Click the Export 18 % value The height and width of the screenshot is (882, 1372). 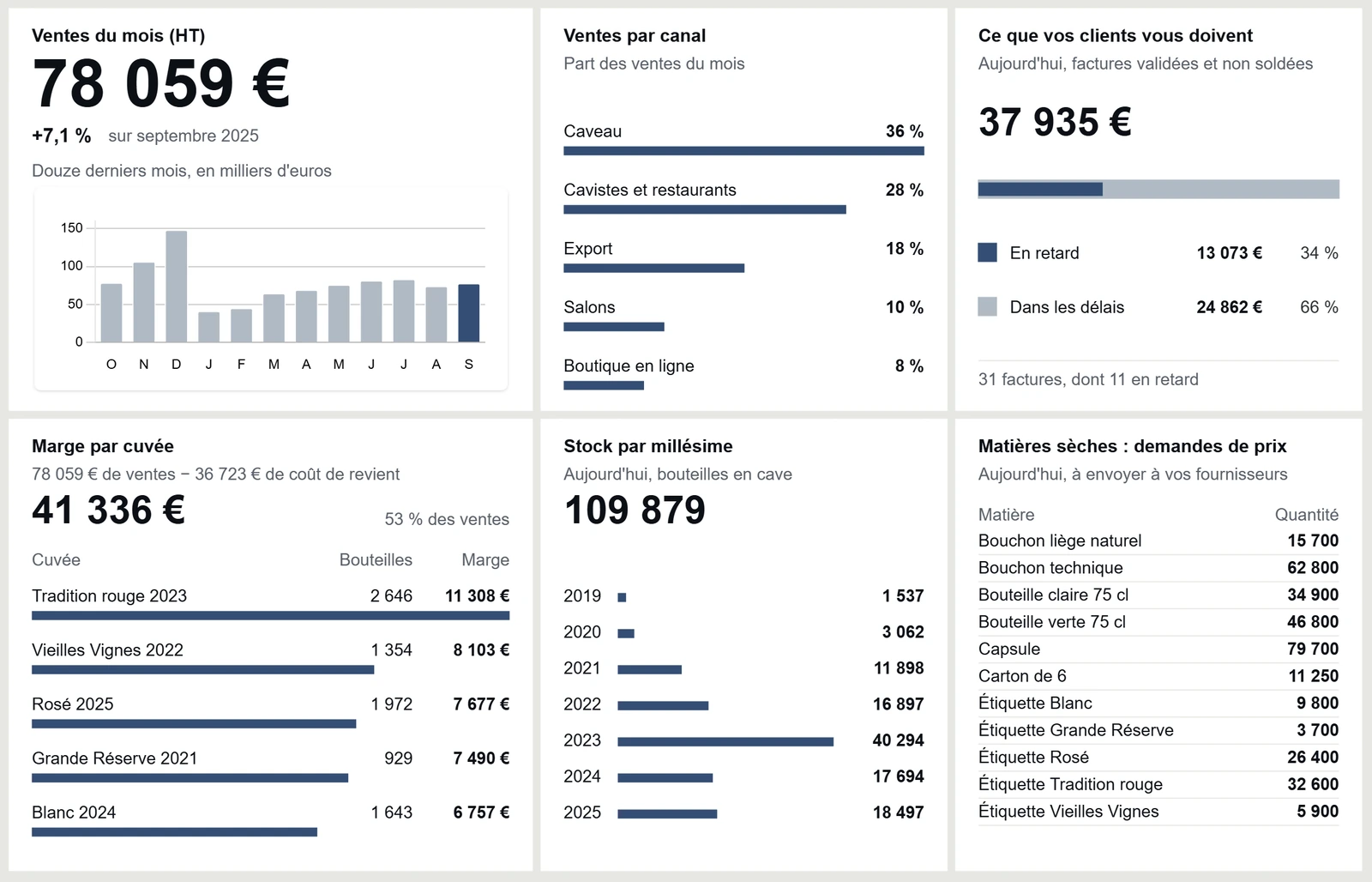[905, 249]
